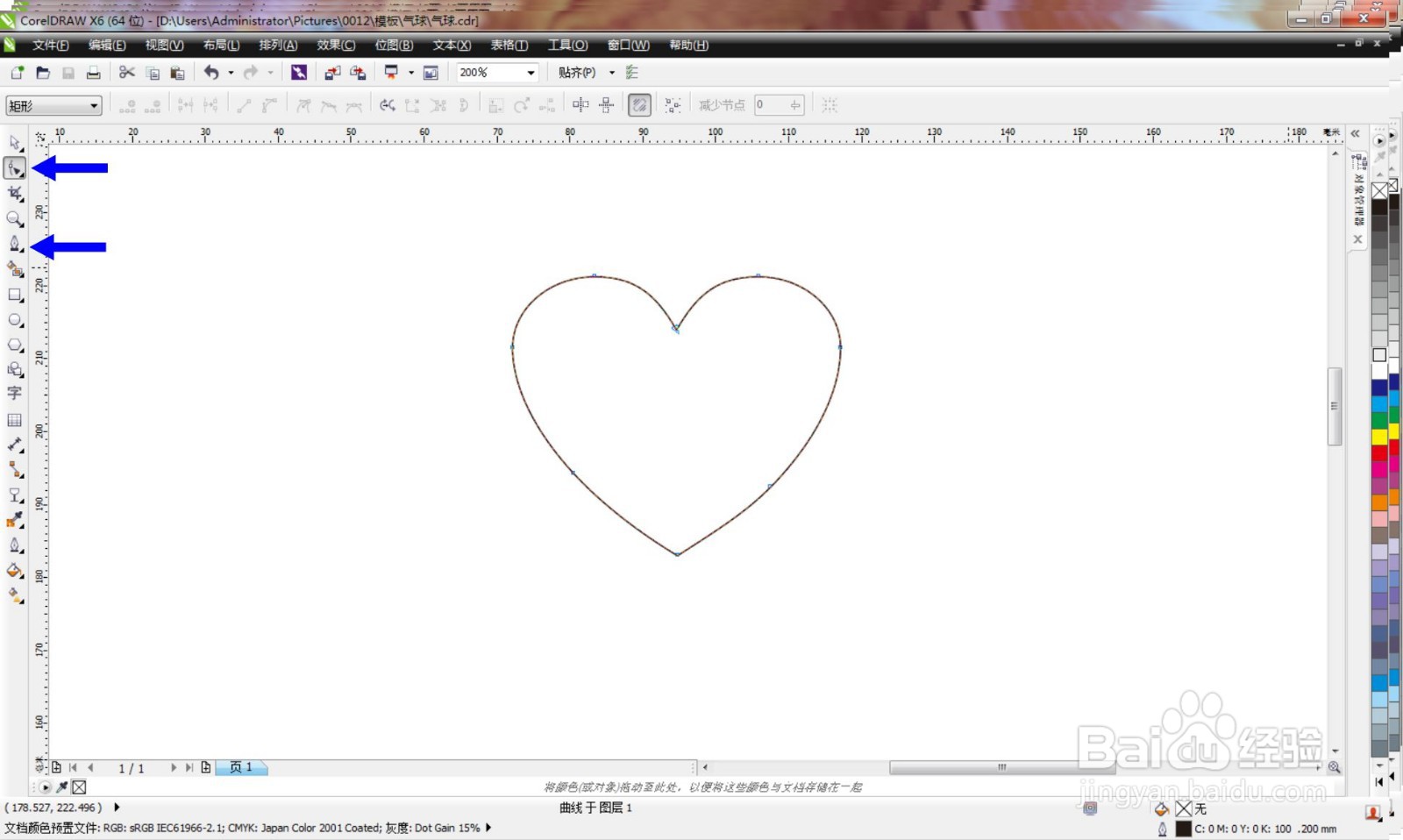Toggle Elastic Mode button

(640, 105)
